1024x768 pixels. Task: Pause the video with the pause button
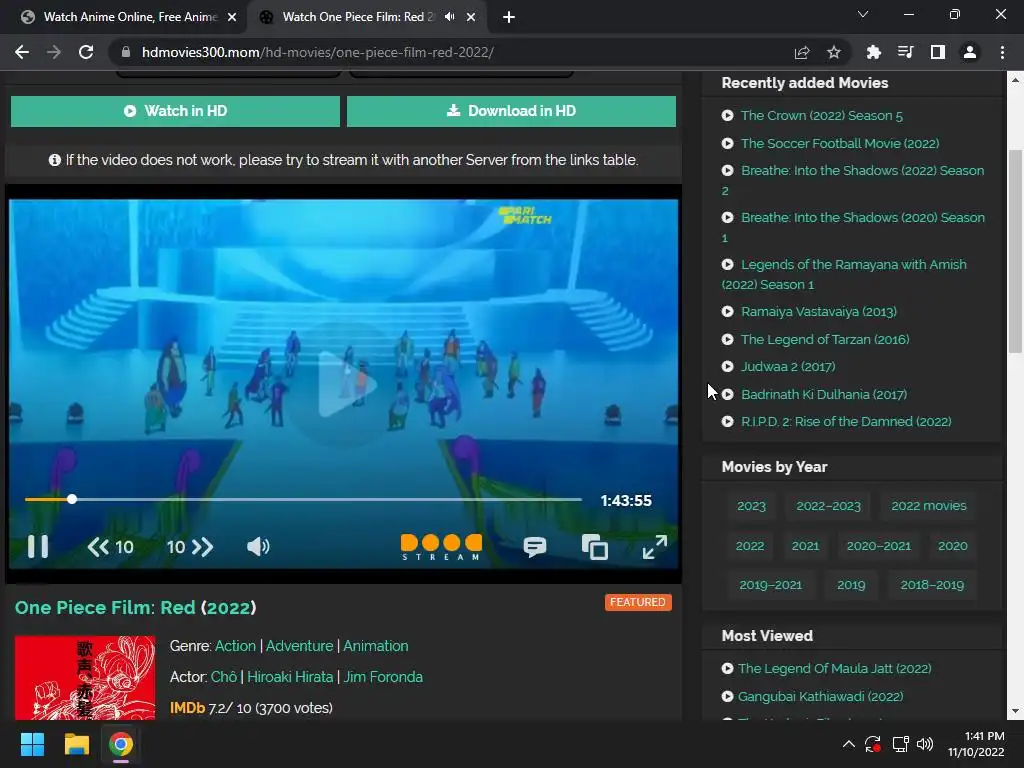38,547
